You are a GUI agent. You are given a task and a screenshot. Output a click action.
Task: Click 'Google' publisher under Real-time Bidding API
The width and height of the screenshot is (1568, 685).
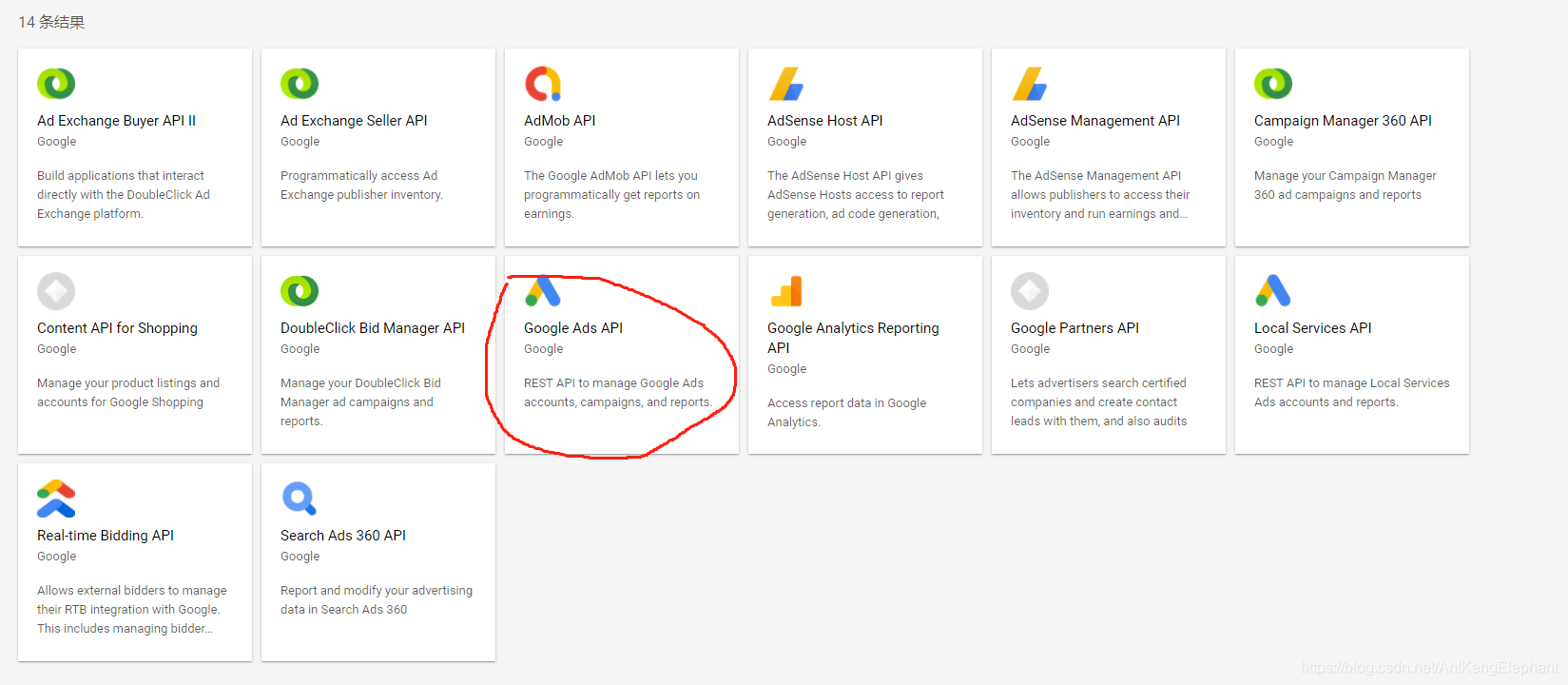click(x=56, y=557)
